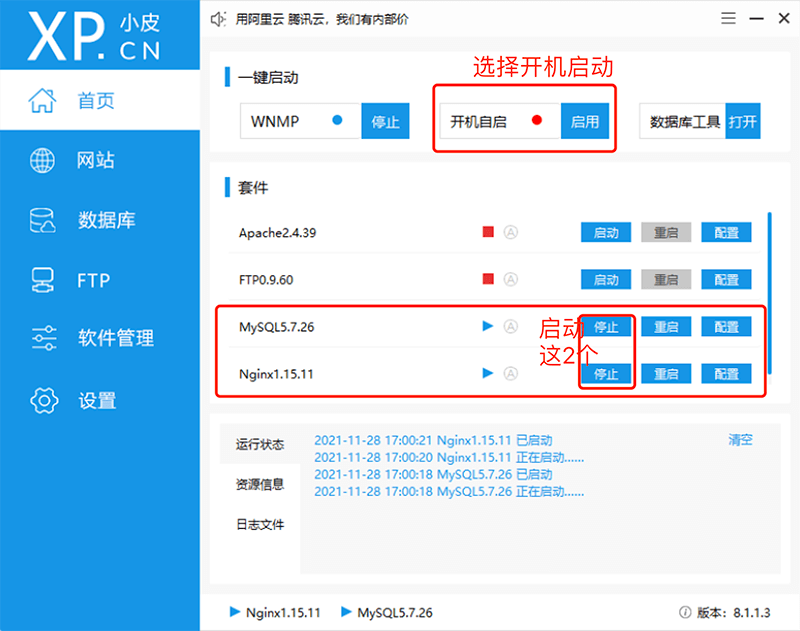Click the software management sliders icon

(x=44, y=338)
